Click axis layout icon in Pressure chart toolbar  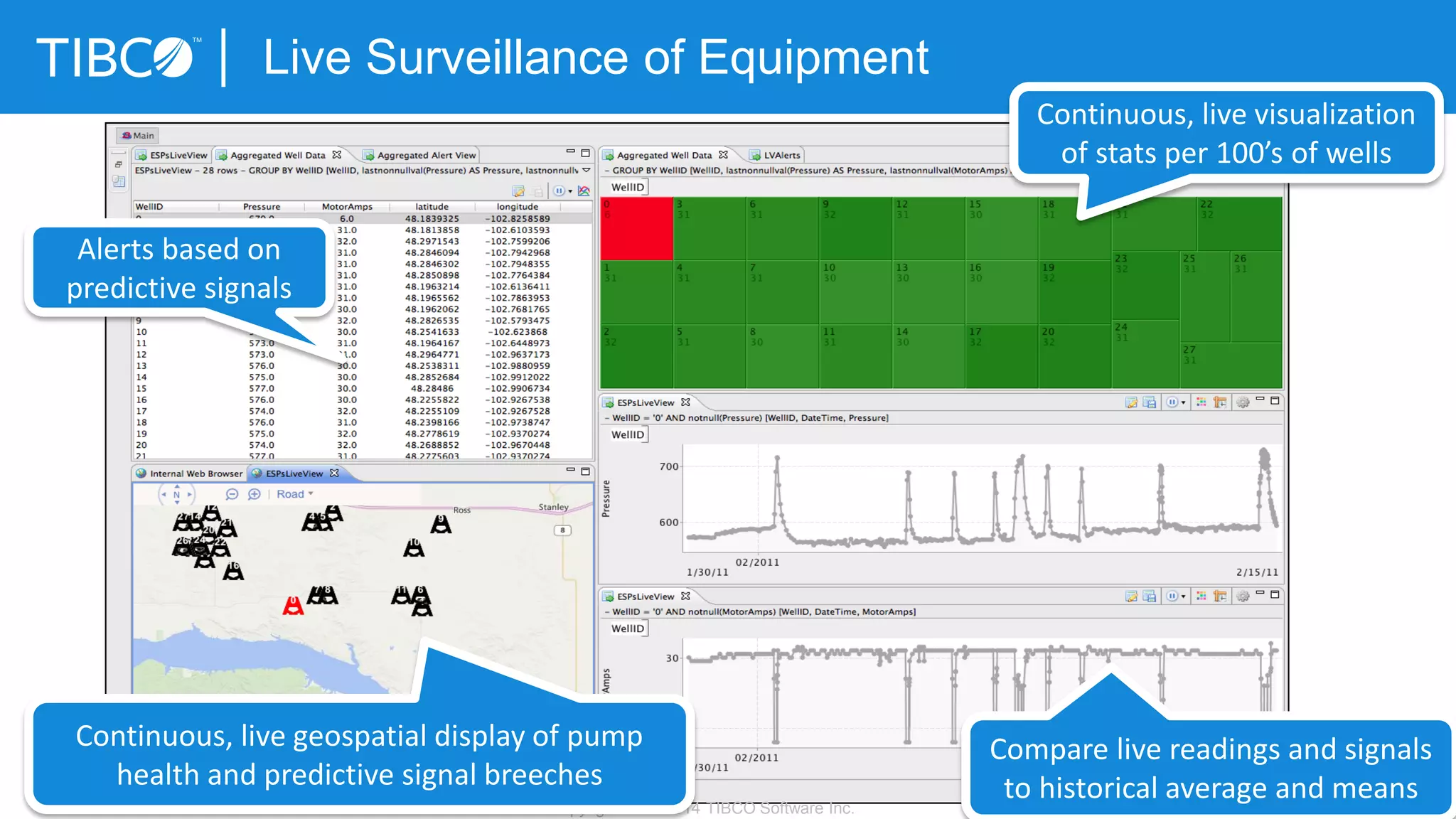coord(1220,402)
